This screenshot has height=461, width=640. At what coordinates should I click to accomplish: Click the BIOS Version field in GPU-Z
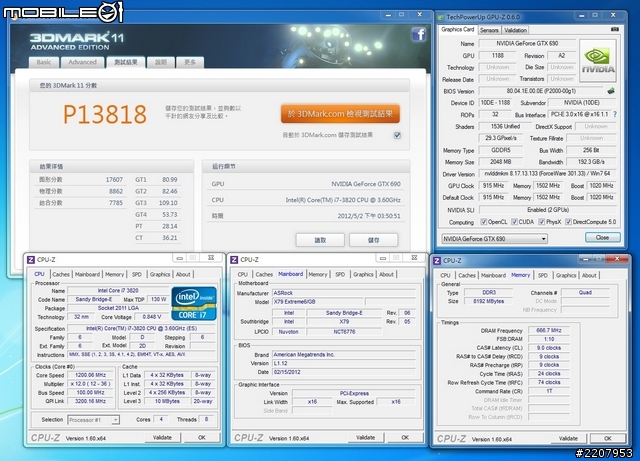click(540, 91)
